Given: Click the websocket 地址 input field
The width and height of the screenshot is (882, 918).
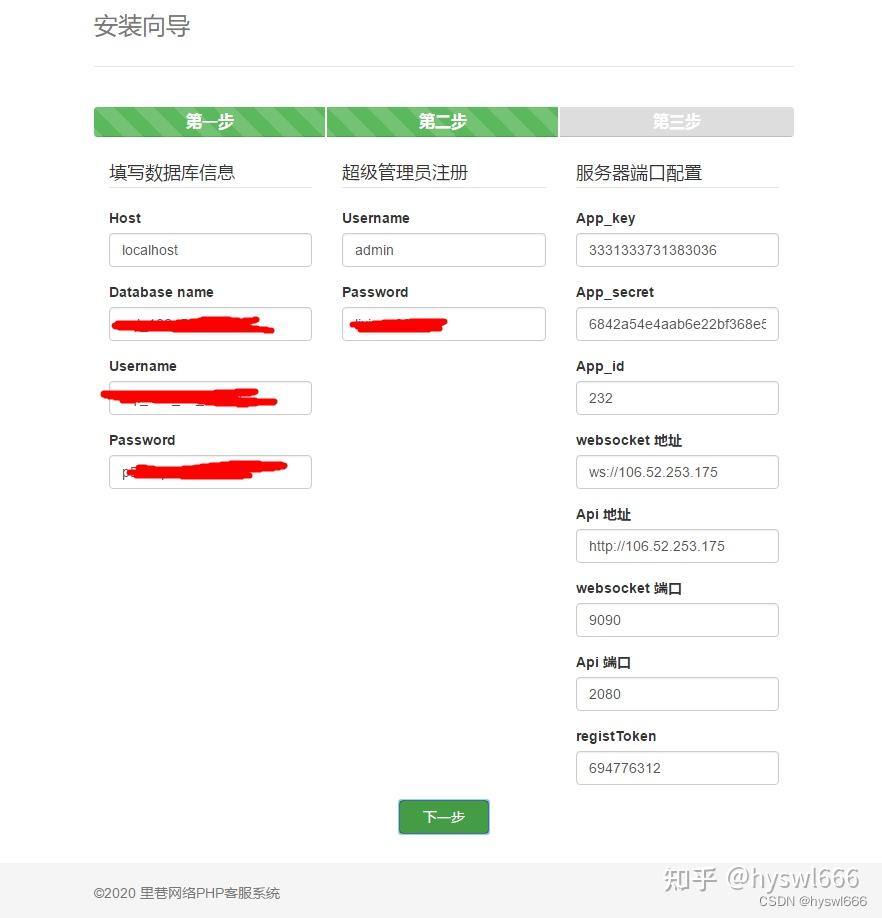Looking at the screenshot, I should [677, 472].
